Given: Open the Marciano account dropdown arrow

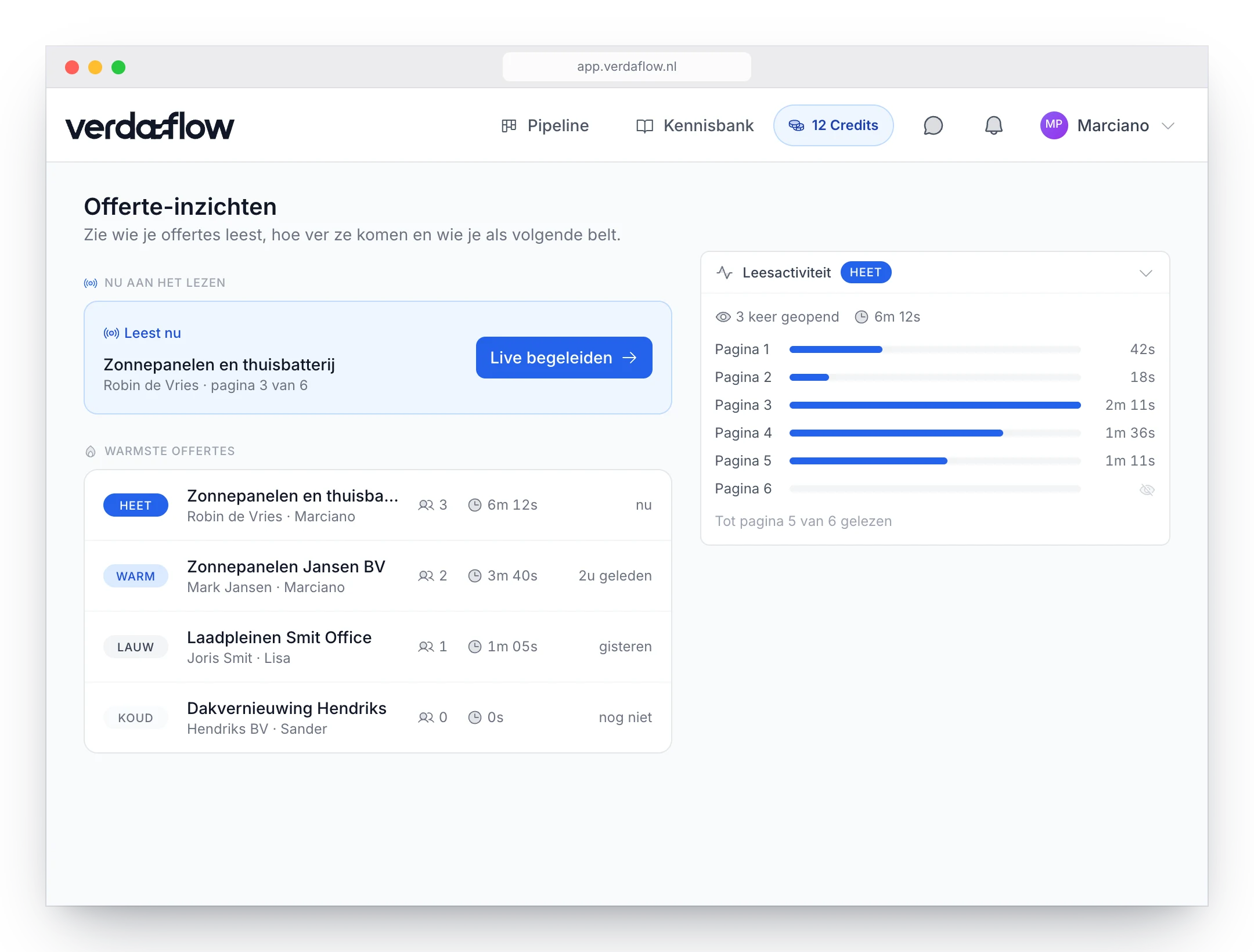Looking at the screenshot, I should pos(1168,126).
